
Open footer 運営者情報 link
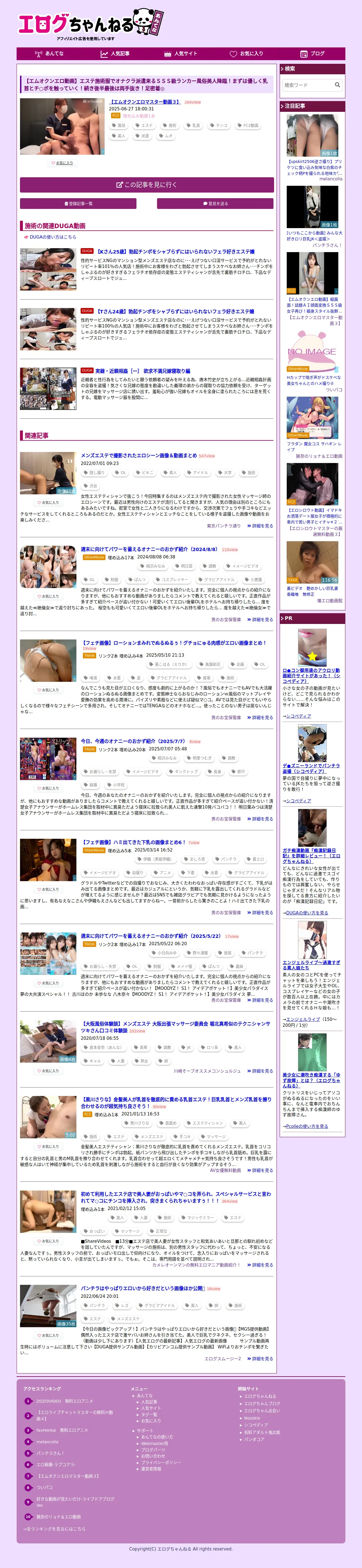[151, 1469]
